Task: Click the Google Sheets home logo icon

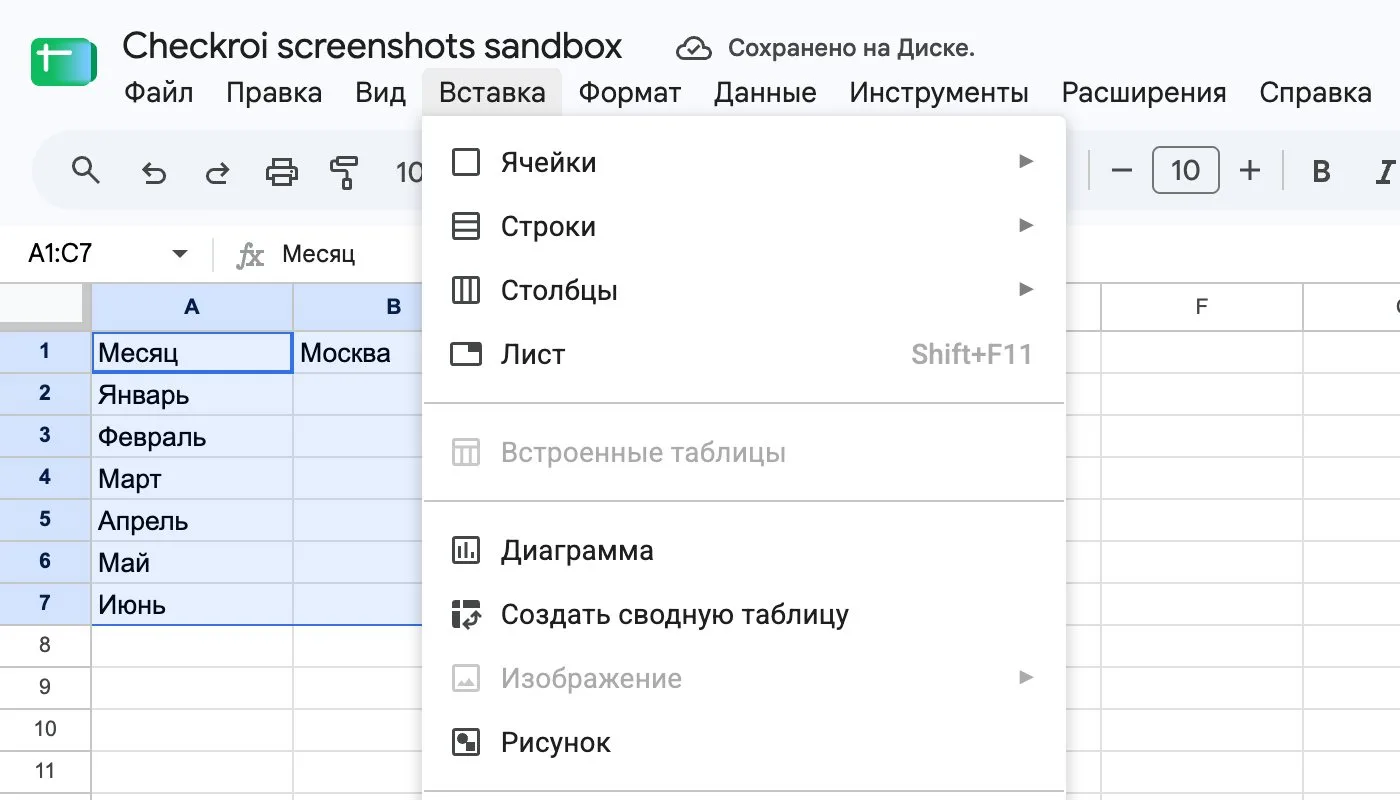Action: [x=64, y=62]
